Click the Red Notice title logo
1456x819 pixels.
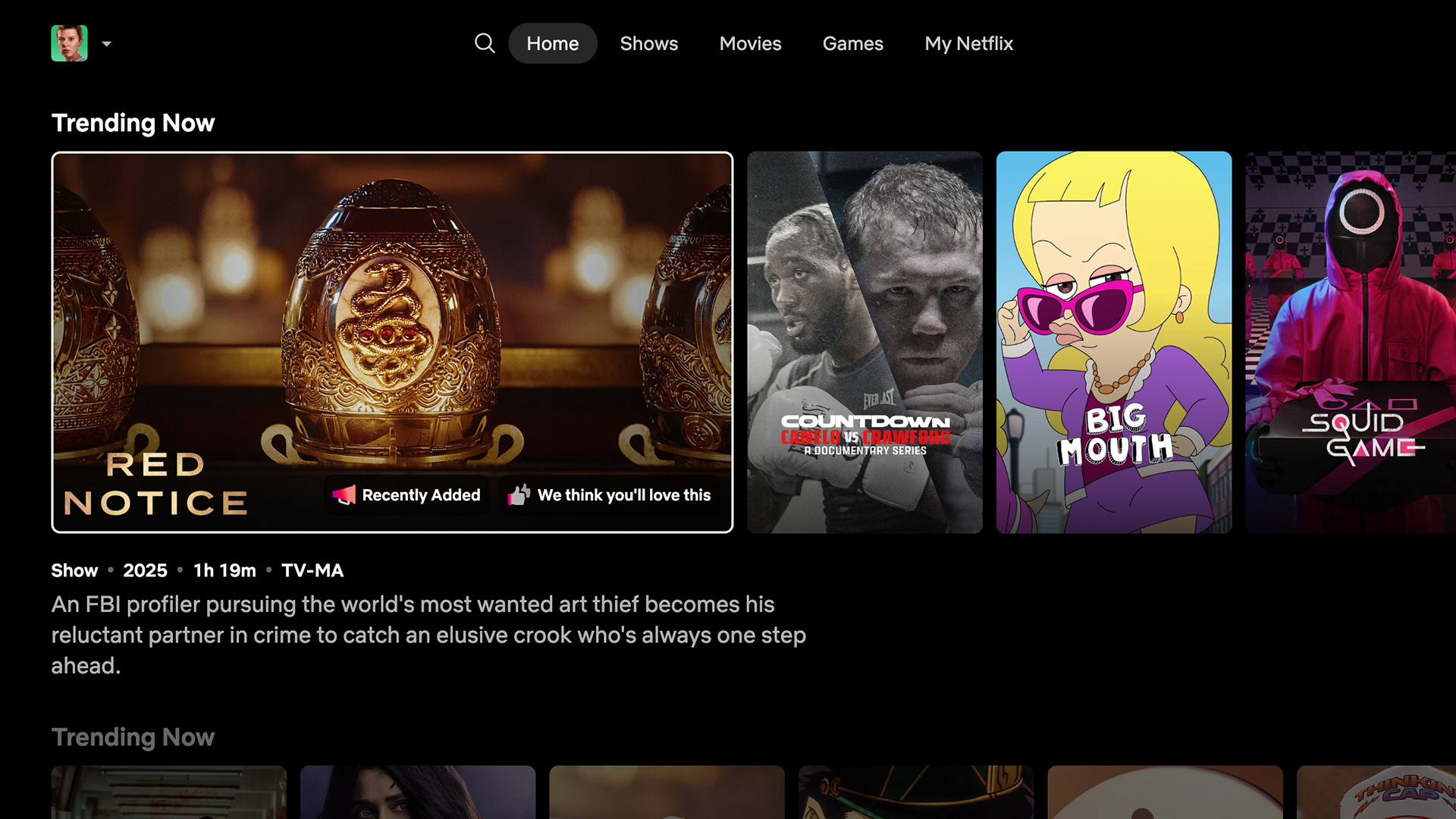tap(156, 484)
